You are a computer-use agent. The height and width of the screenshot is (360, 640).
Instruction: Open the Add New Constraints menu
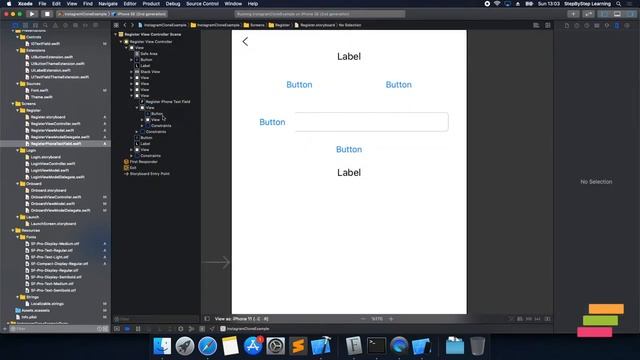(x=529, y=319)
